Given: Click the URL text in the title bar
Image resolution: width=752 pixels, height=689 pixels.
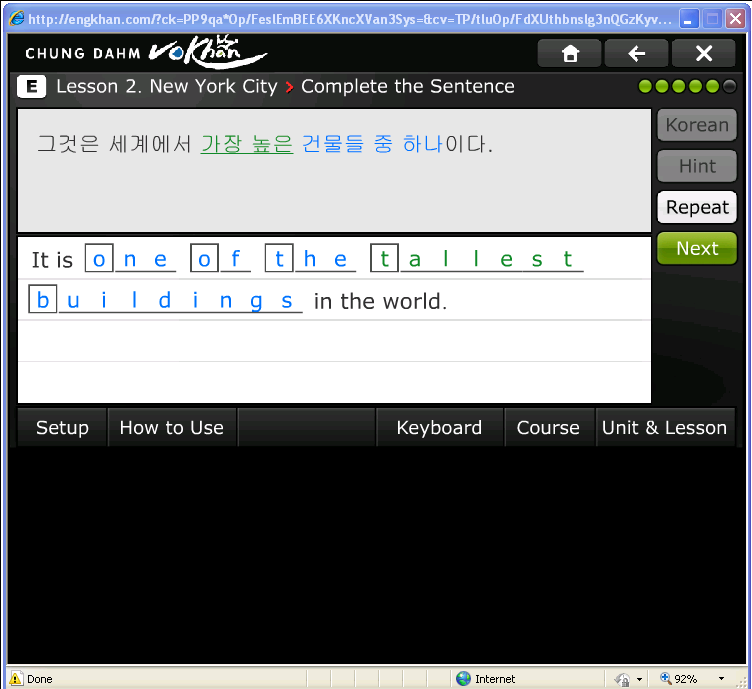Looking at the screenshot, I should click(350, 19).
